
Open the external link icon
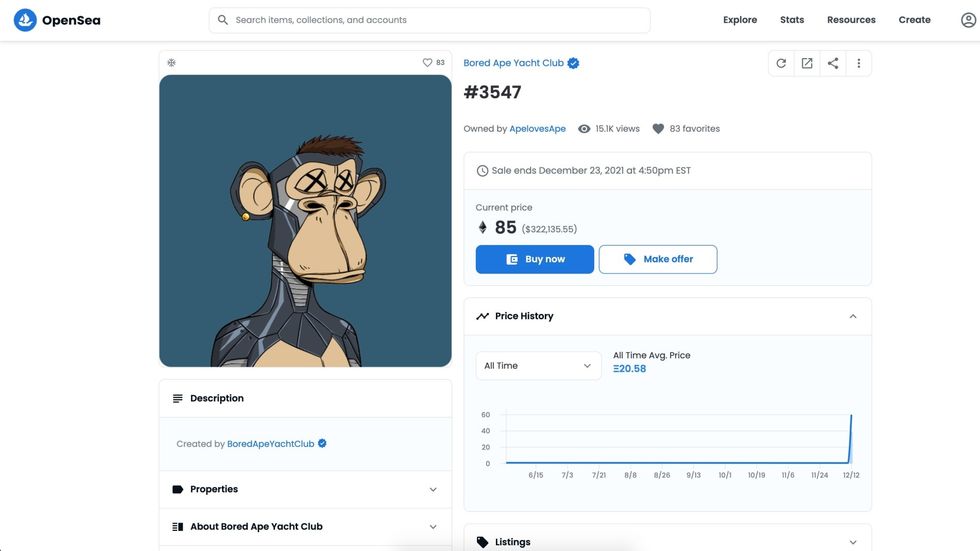[x=807, y=63]
